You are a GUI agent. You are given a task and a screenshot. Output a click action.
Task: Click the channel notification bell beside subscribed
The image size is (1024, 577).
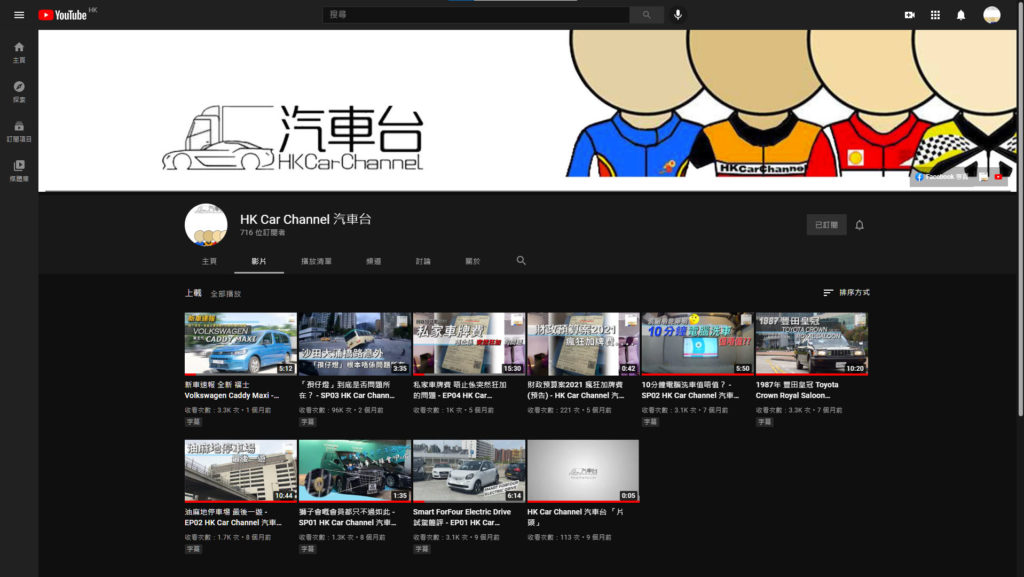click(859, 225)
